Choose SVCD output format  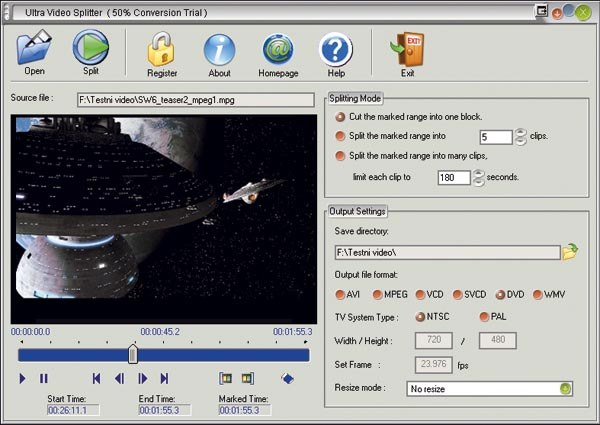(x=457, y=295)
